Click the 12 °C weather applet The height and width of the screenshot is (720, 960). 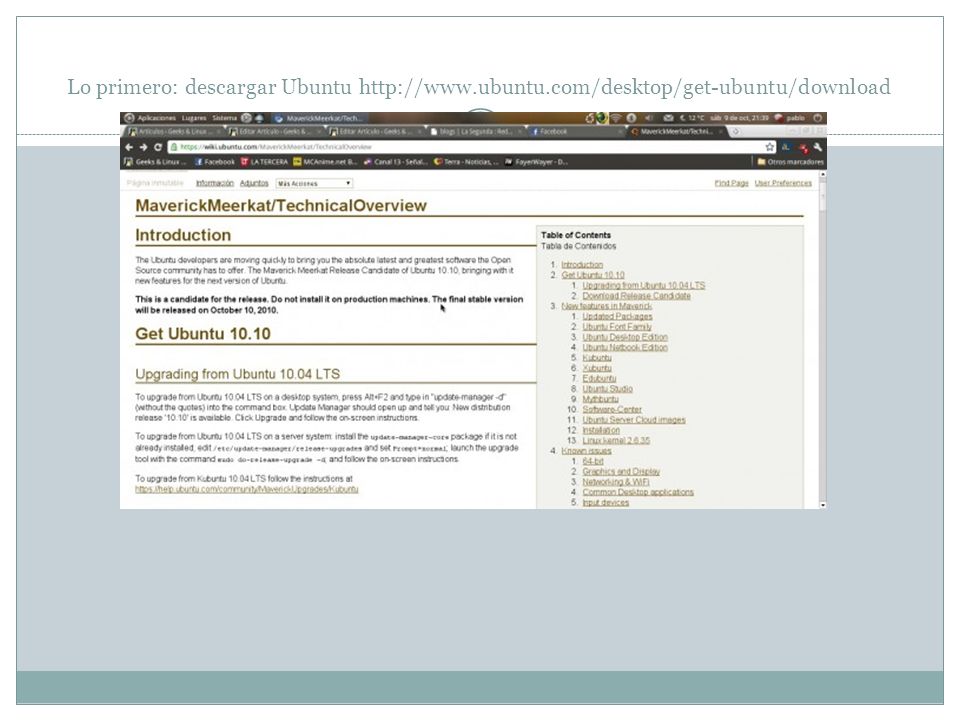click(x=691, y=118)
